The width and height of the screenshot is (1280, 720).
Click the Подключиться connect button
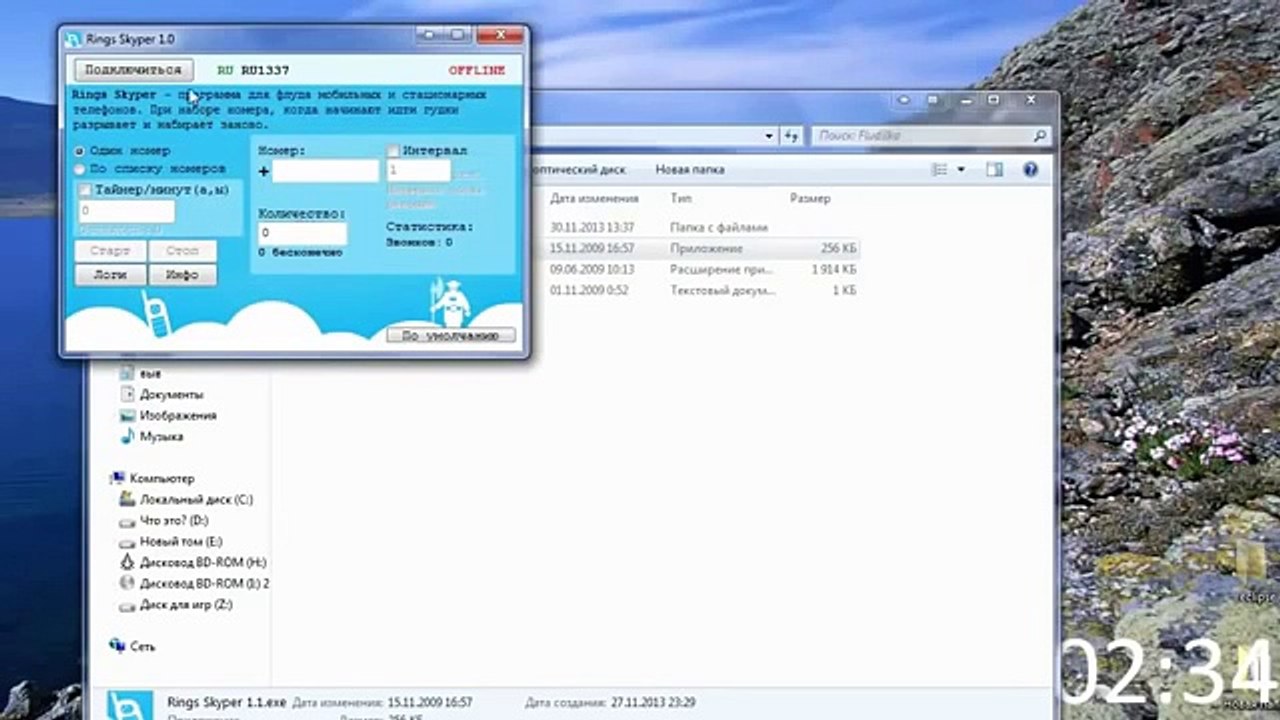coord(133,70)
